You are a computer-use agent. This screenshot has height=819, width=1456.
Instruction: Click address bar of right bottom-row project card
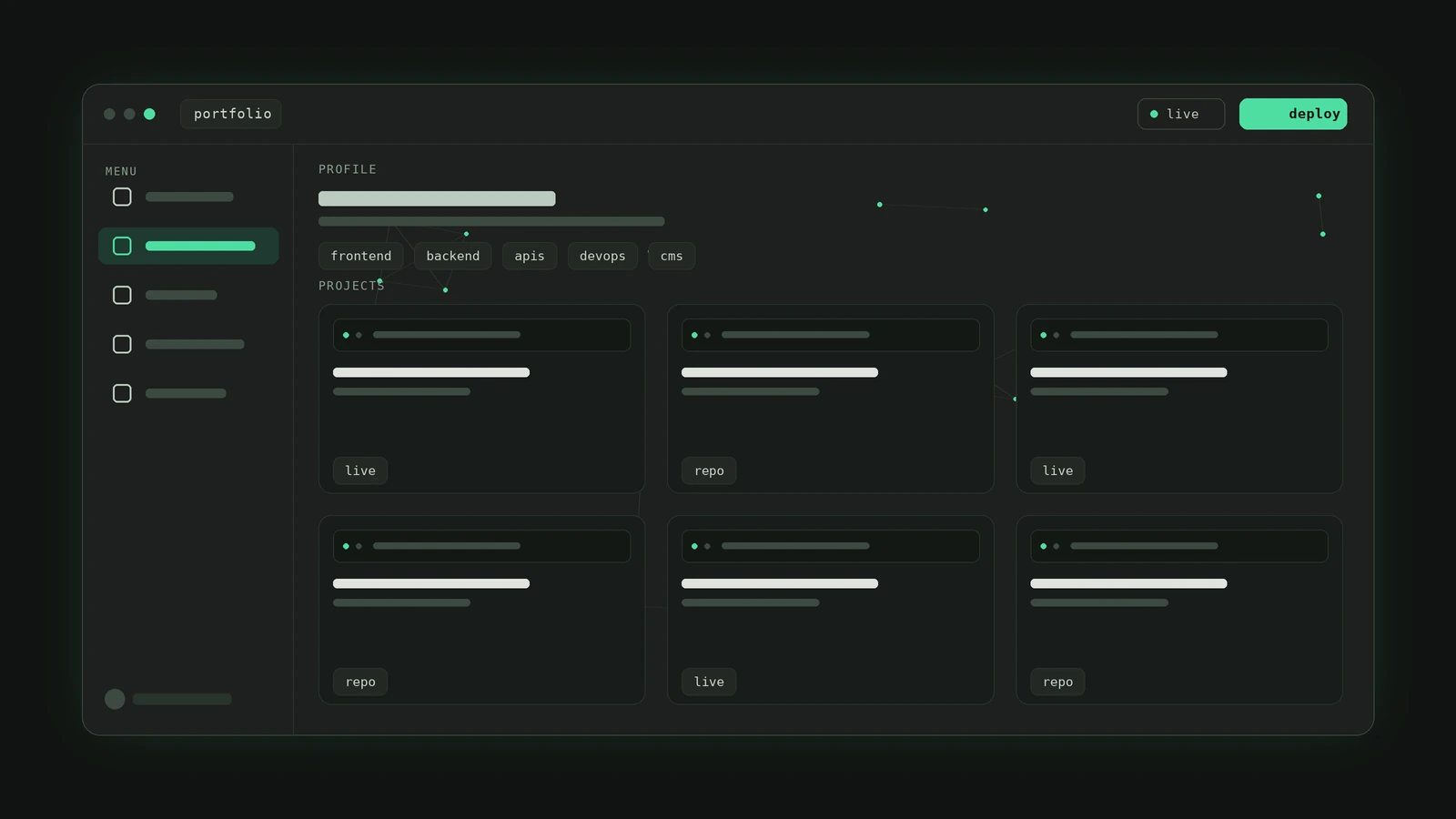(1178, 546)
